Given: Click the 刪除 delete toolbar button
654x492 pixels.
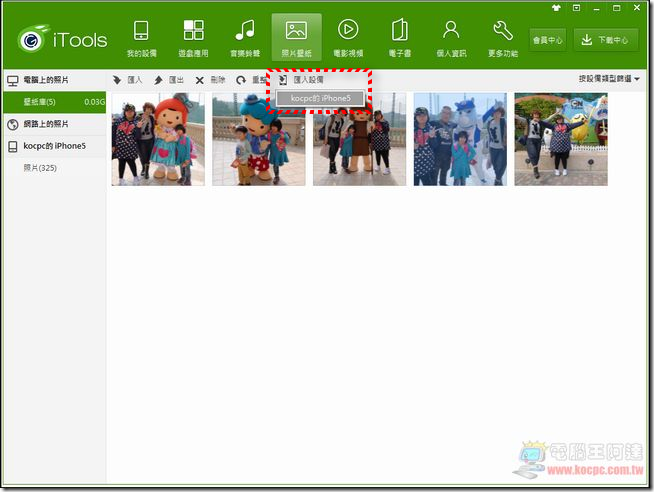Looking at the screenshot, I should [210, 80].
